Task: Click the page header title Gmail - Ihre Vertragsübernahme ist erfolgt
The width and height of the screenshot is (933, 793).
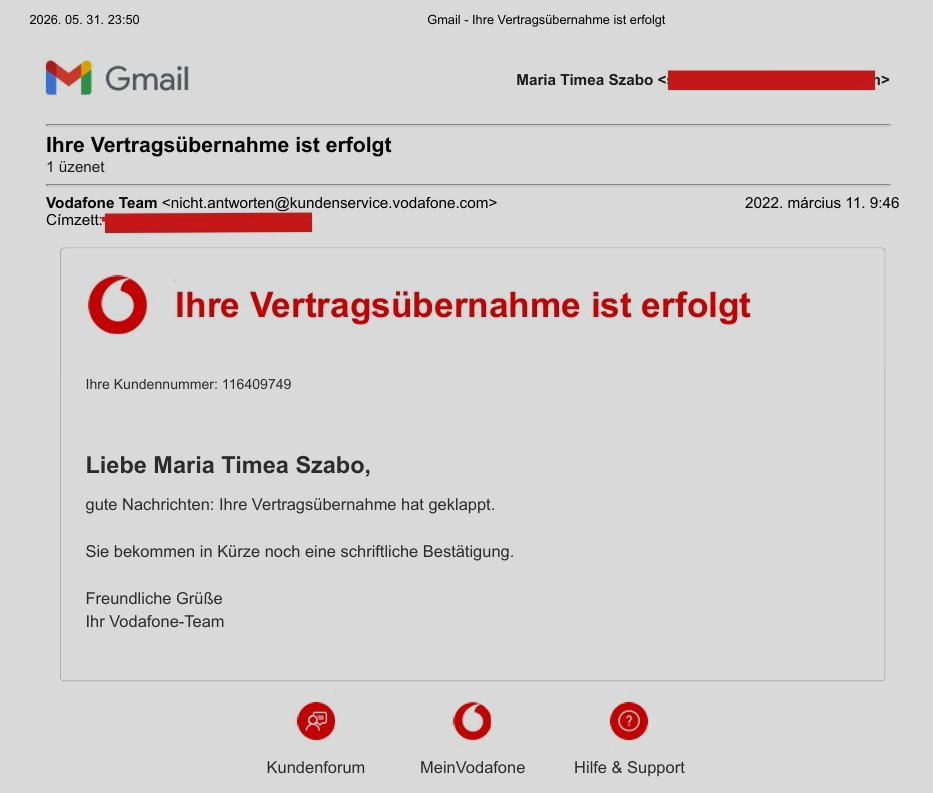Action: pyautogui.click(x=546, y=20)
